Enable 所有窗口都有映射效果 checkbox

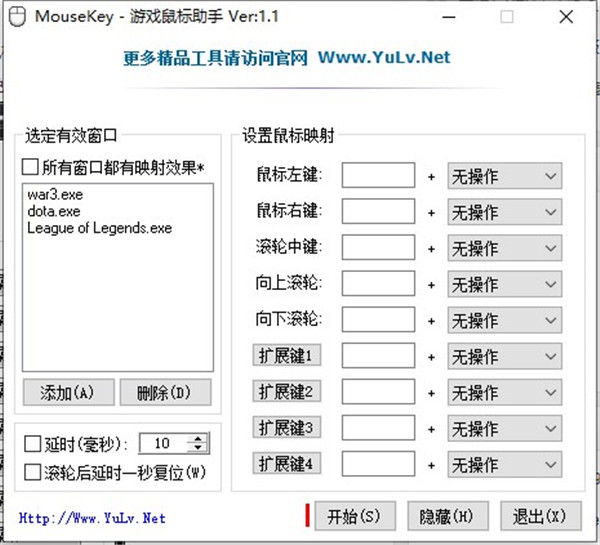30,166
